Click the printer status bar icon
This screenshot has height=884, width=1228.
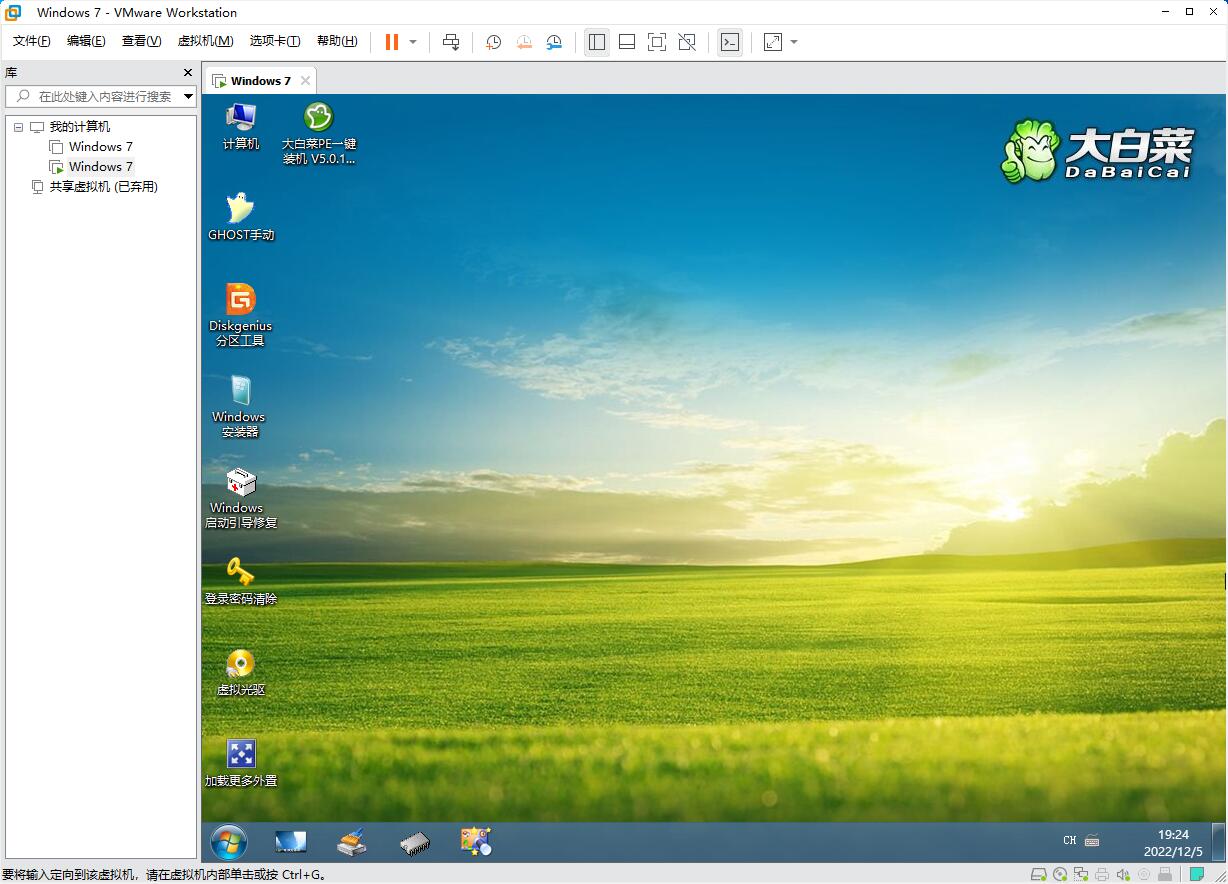(1101, 874)
